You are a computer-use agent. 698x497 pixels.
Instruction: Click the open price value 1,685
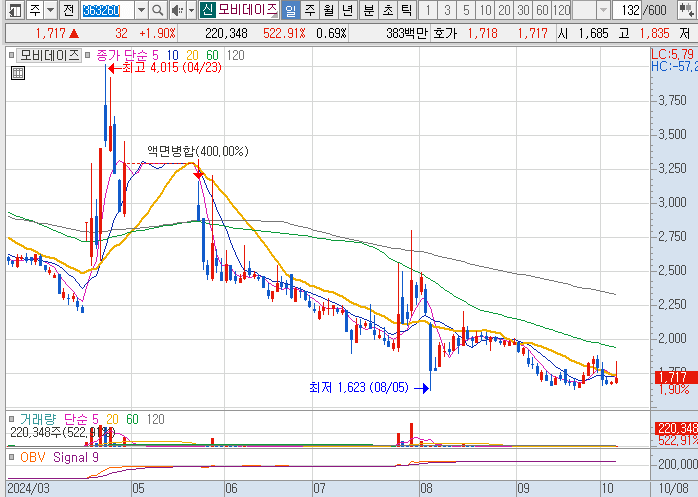(593, 33)
